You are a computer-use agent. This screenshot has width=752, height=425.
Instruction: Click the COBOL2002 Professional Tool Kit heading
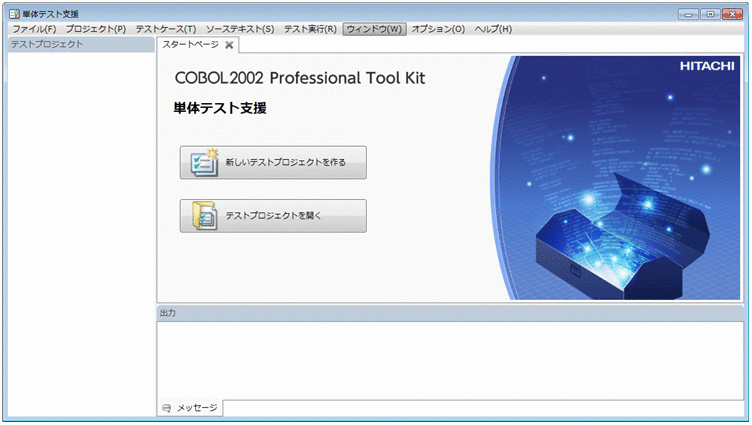tap(300, 78)
